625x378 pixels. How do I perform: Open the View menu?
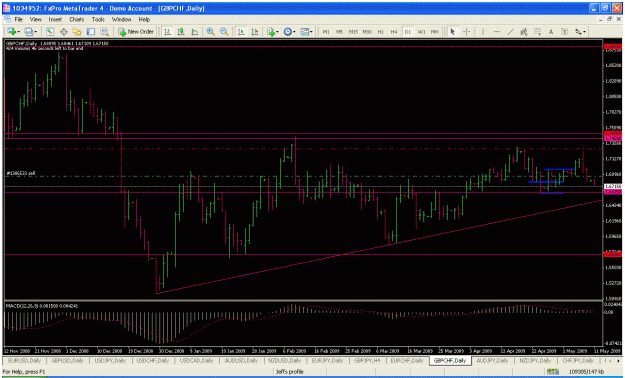coord(35,19)
